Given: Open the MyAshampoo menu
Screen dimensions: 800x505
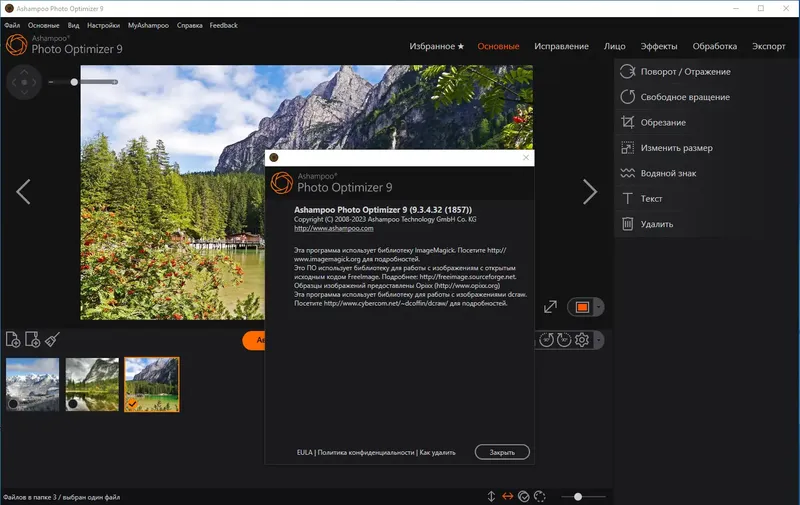Looking at the screenshot, I should tap(148, 26).
